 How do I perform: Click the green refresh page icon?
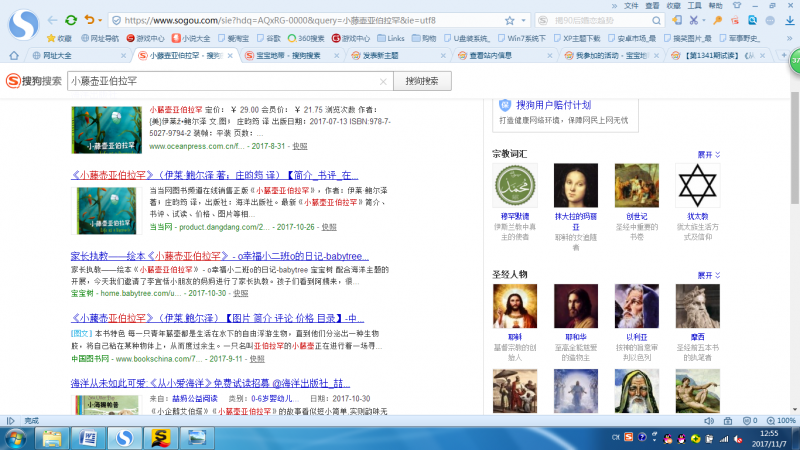(x=71, y=19)
